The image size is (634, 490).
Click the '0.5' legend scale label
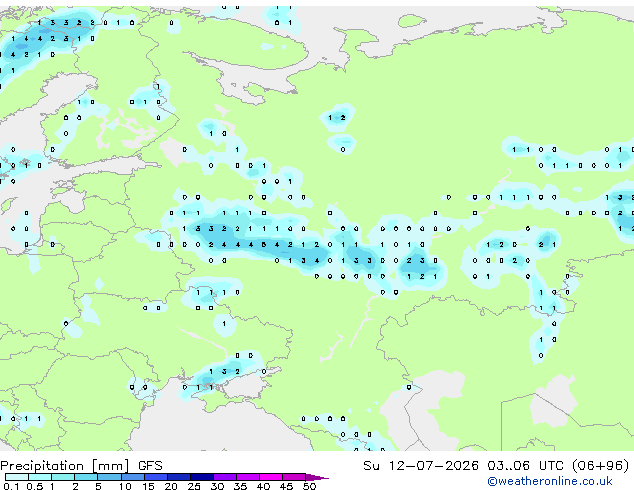tap(34, 486)
